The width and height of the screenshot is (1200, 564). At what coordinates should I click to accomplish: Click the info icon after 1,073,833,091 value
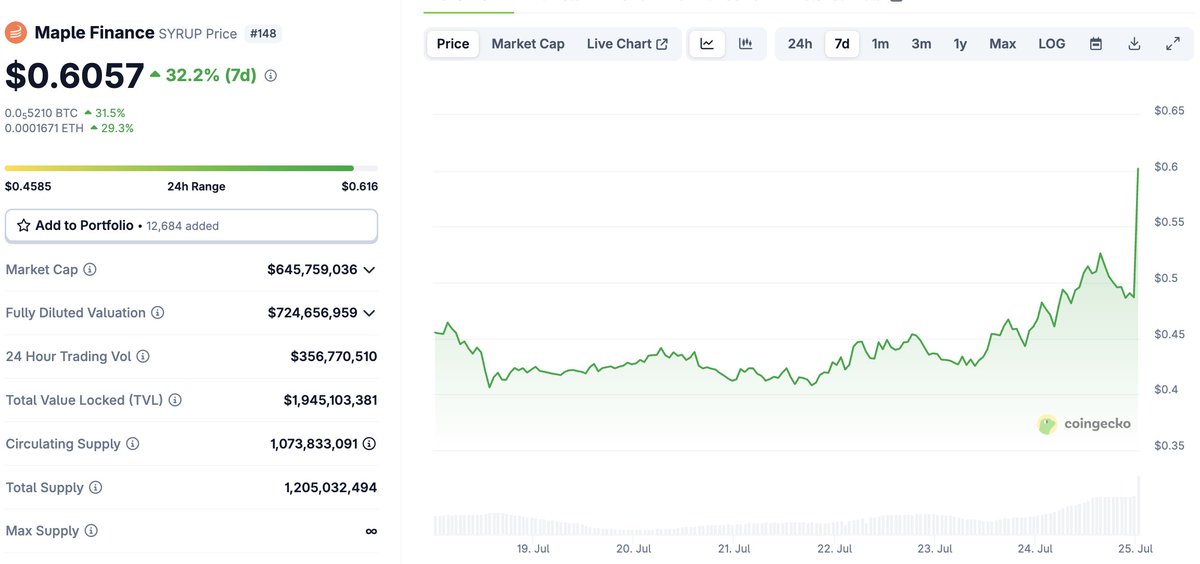[x=370, y=444]
